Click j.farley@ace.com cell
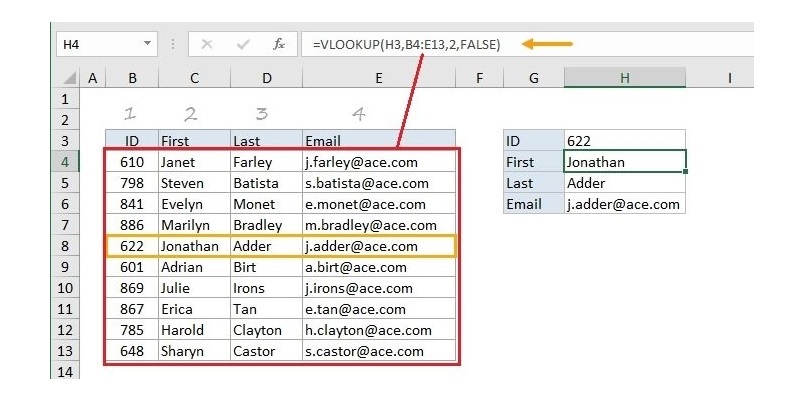 (x=379, y=162)
